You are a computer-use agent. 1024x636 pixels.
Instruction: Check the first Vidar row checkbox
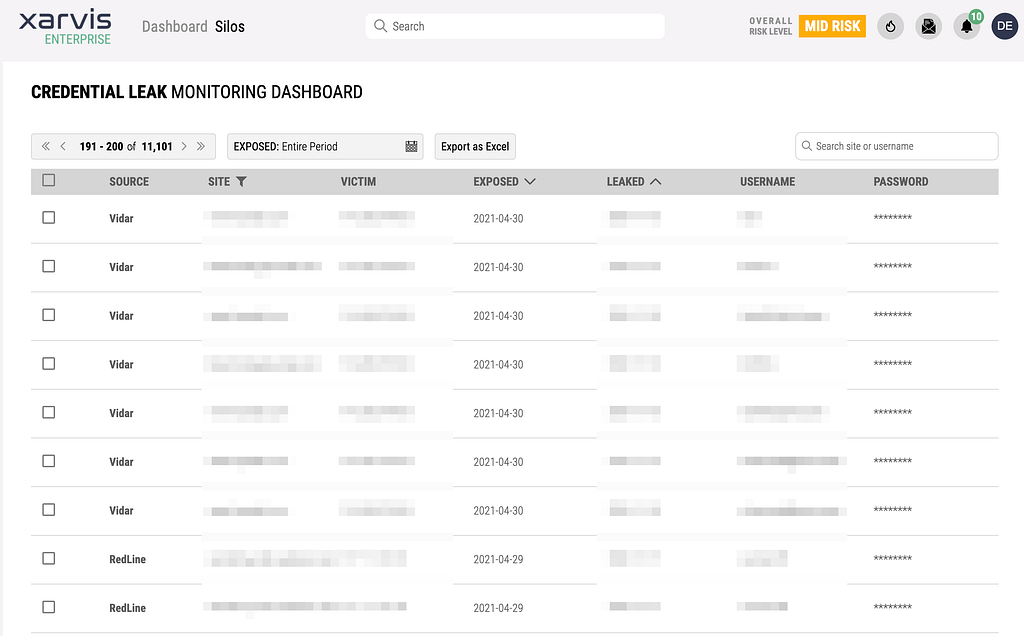(x=48, y=217)
